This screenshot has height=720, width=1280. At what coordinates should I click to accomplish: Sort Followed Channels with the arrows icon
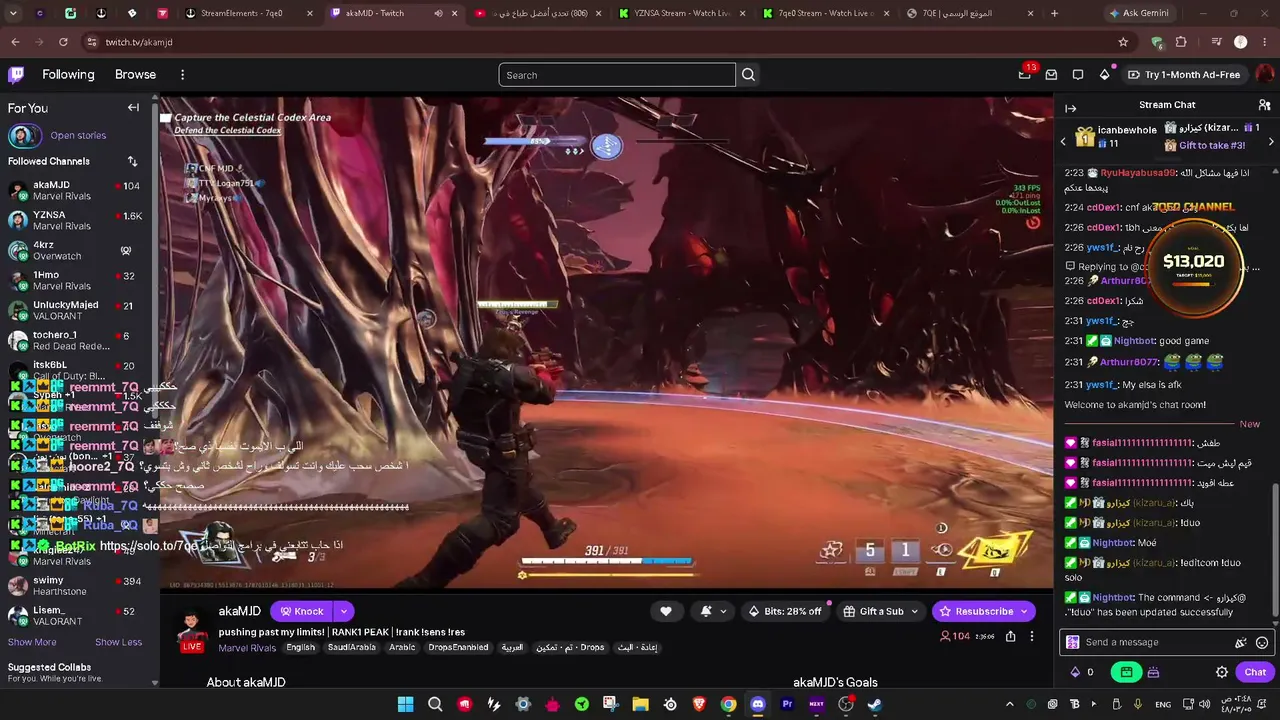coord(132,161)
